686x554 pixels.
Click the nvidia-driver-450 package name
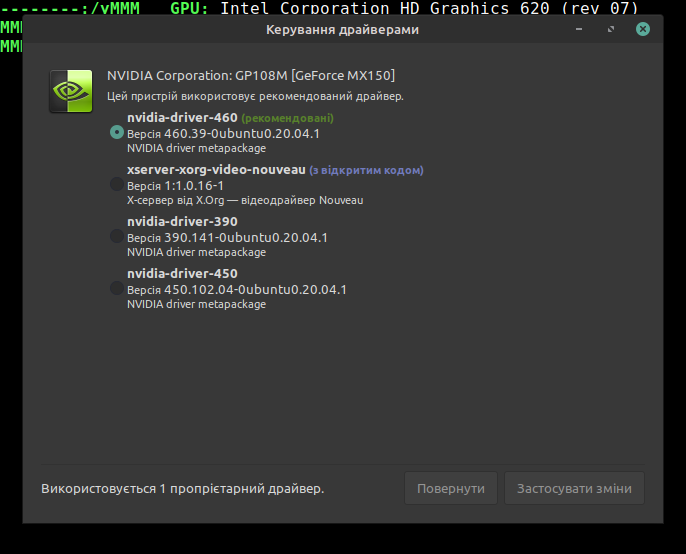coord(182,274)
